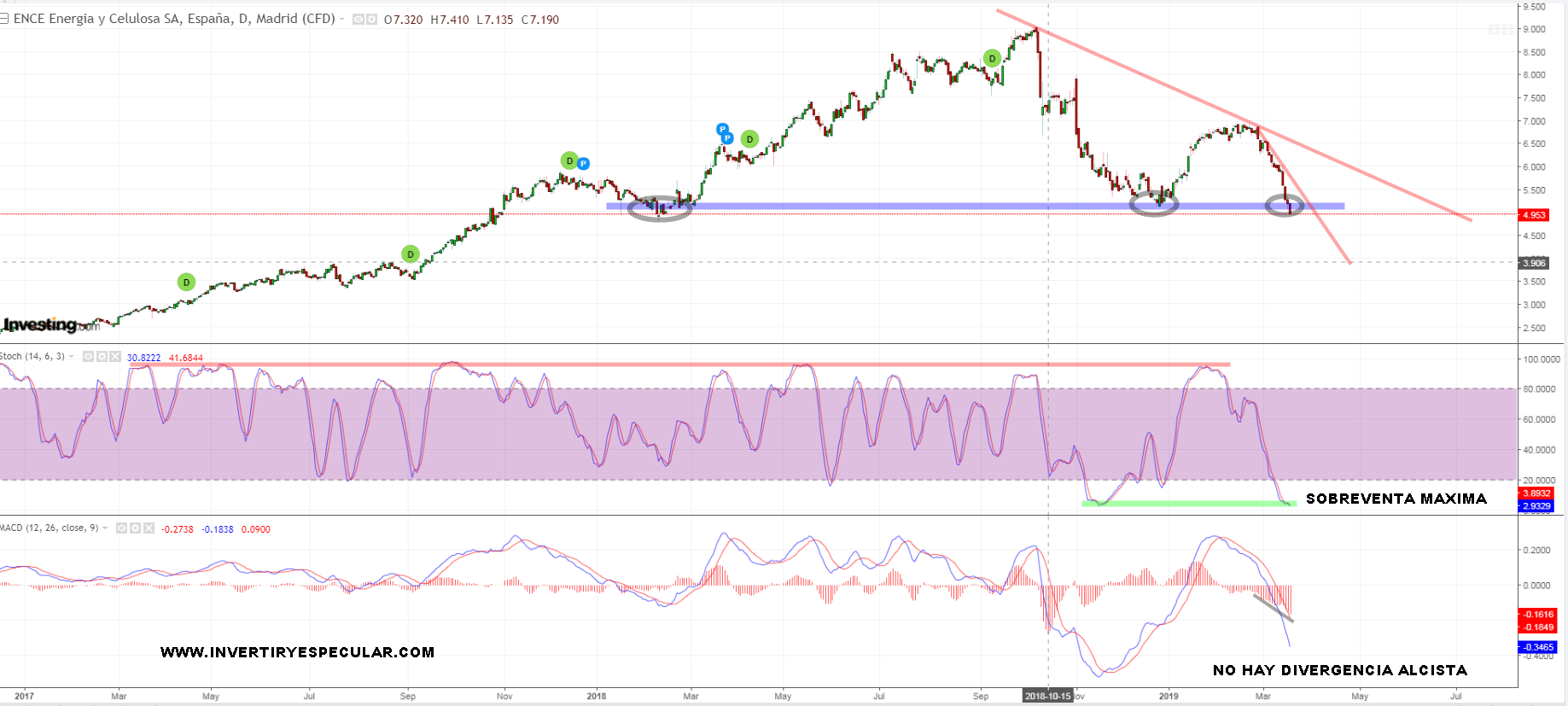Viewport: 1568px width, 706px height.
Task: Open settings gear for ENCE main series
Action: [x=371, y=19]
